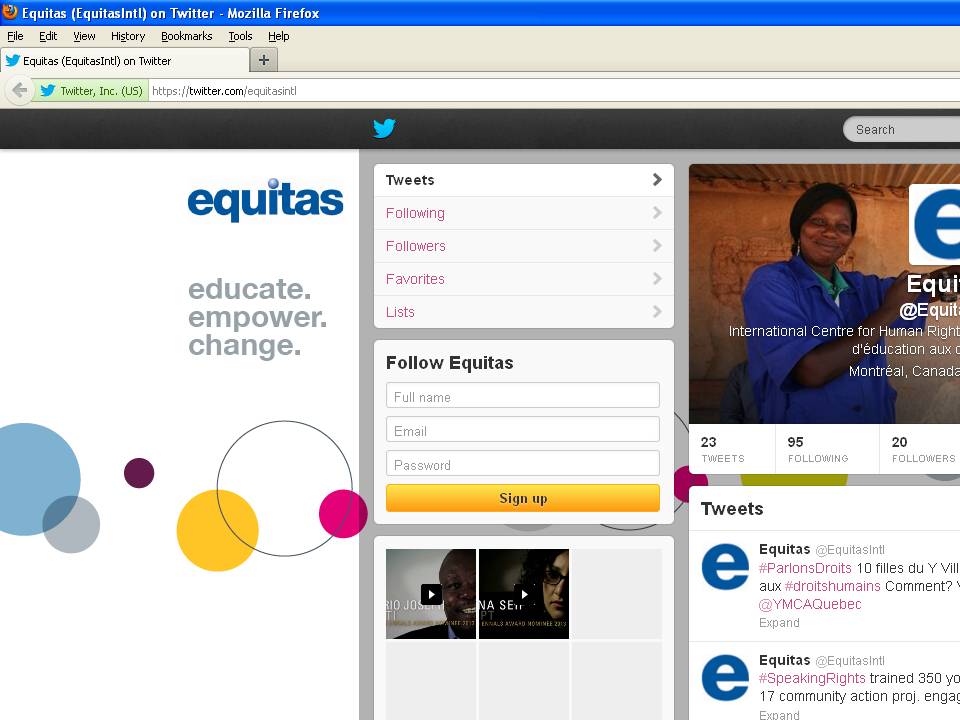Play the first video thumbnail

point(431,594)
